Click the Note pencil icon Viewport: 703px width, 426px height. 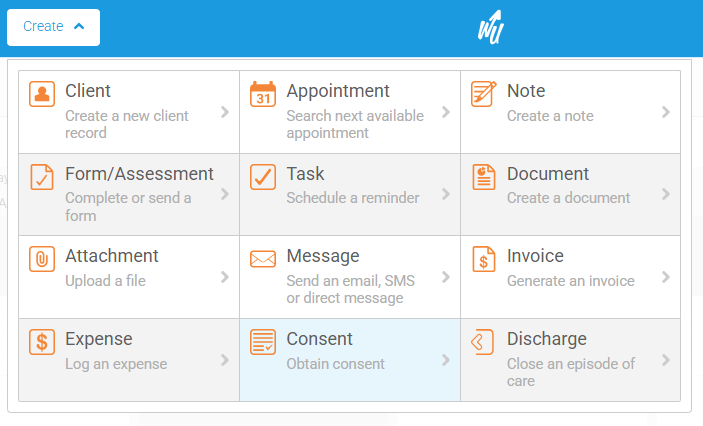coord(483,95)
